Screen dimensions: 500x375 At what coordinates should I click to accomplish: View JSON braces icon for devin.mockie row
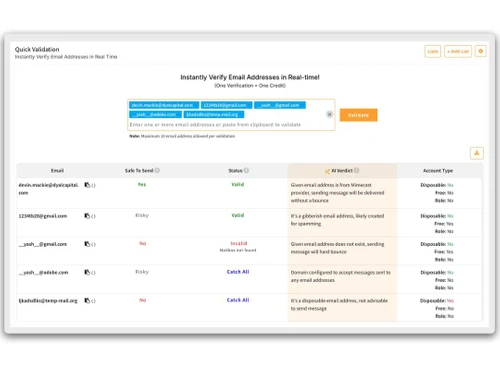point(93,185)
